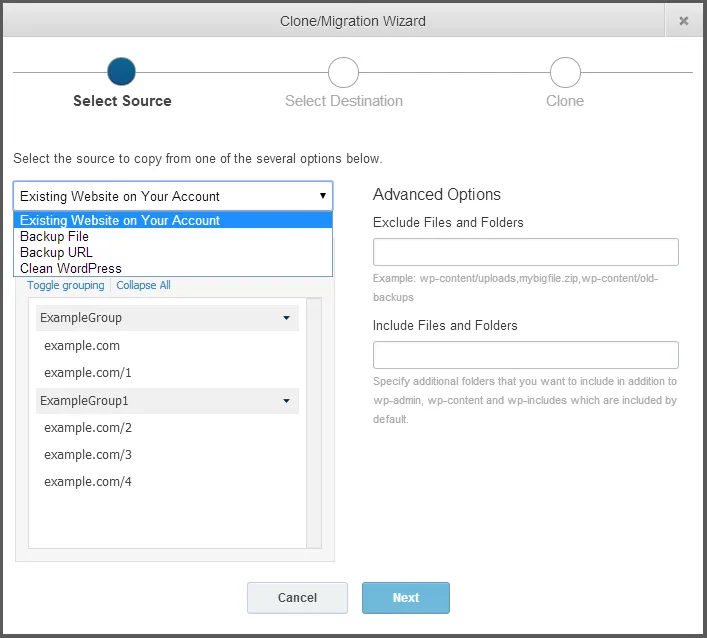Collapse ExampleGroup using its arrow
The width and height of the screenshot is (707, 638).
pos(286,318)
